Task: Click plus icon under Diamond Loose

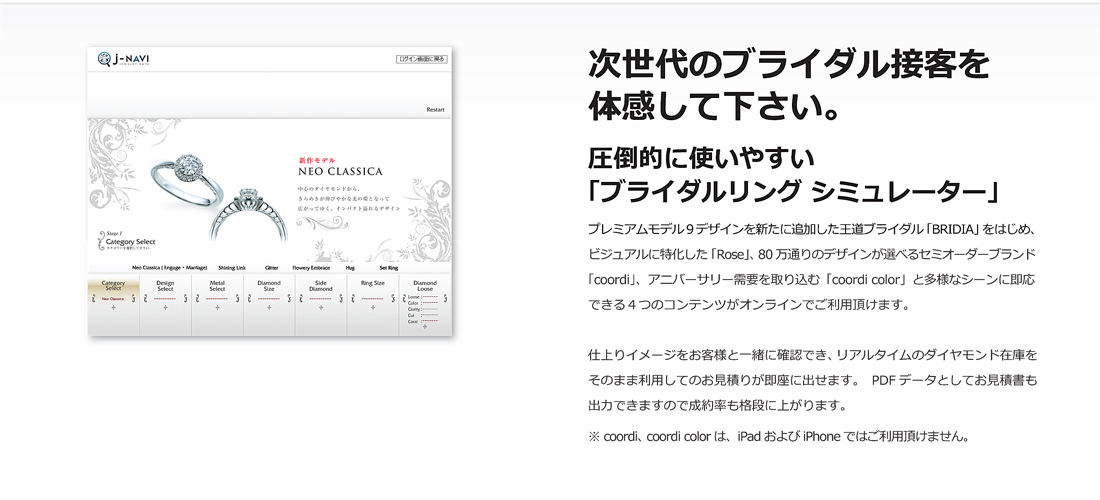Action: tap(424, 327)
